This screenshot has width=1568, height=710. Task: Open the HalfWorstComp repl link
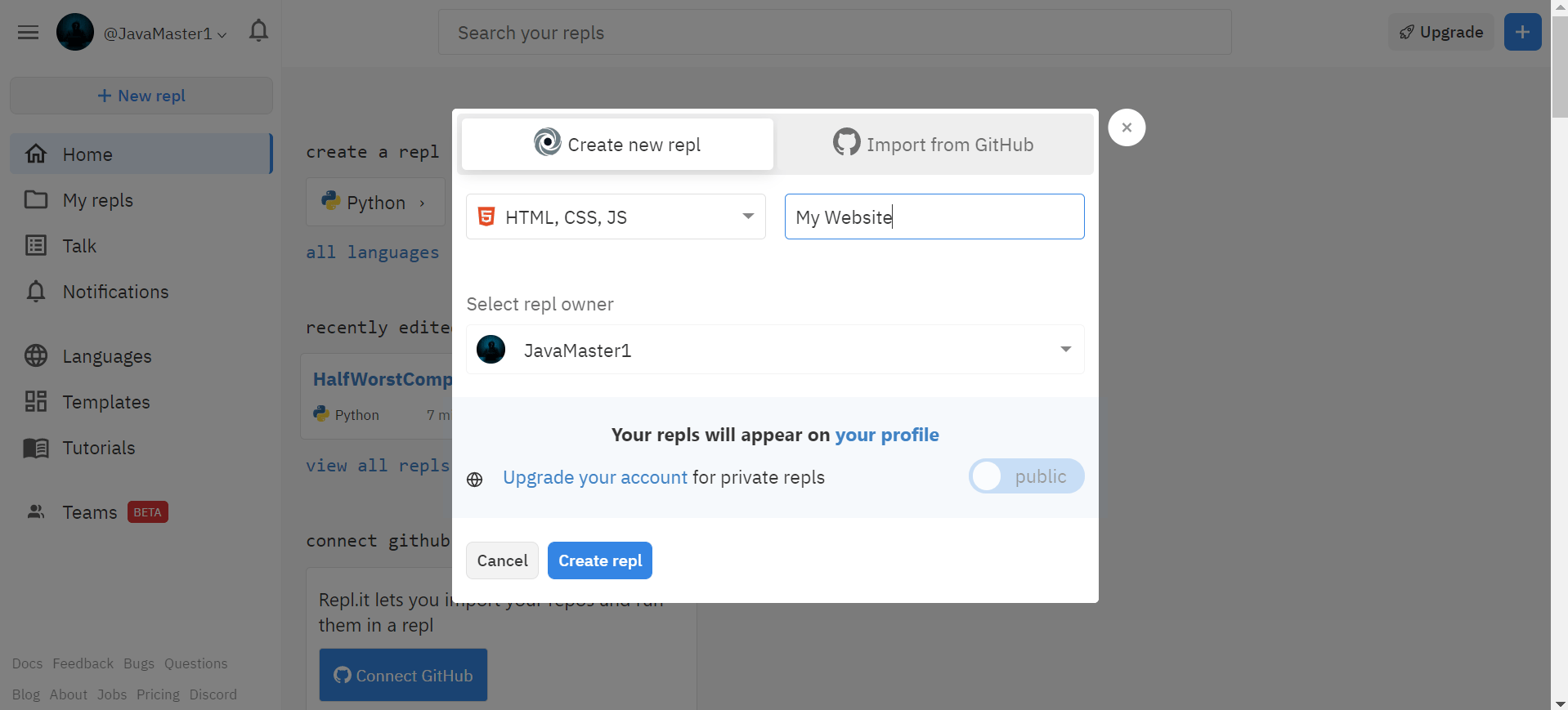click(383, 379)
